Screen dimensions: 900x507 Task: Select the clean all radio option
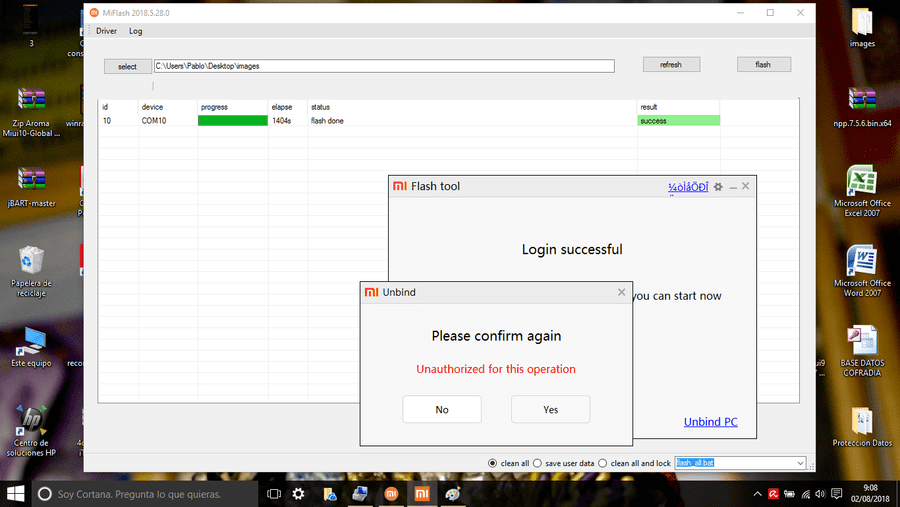(x=492, y=463)
